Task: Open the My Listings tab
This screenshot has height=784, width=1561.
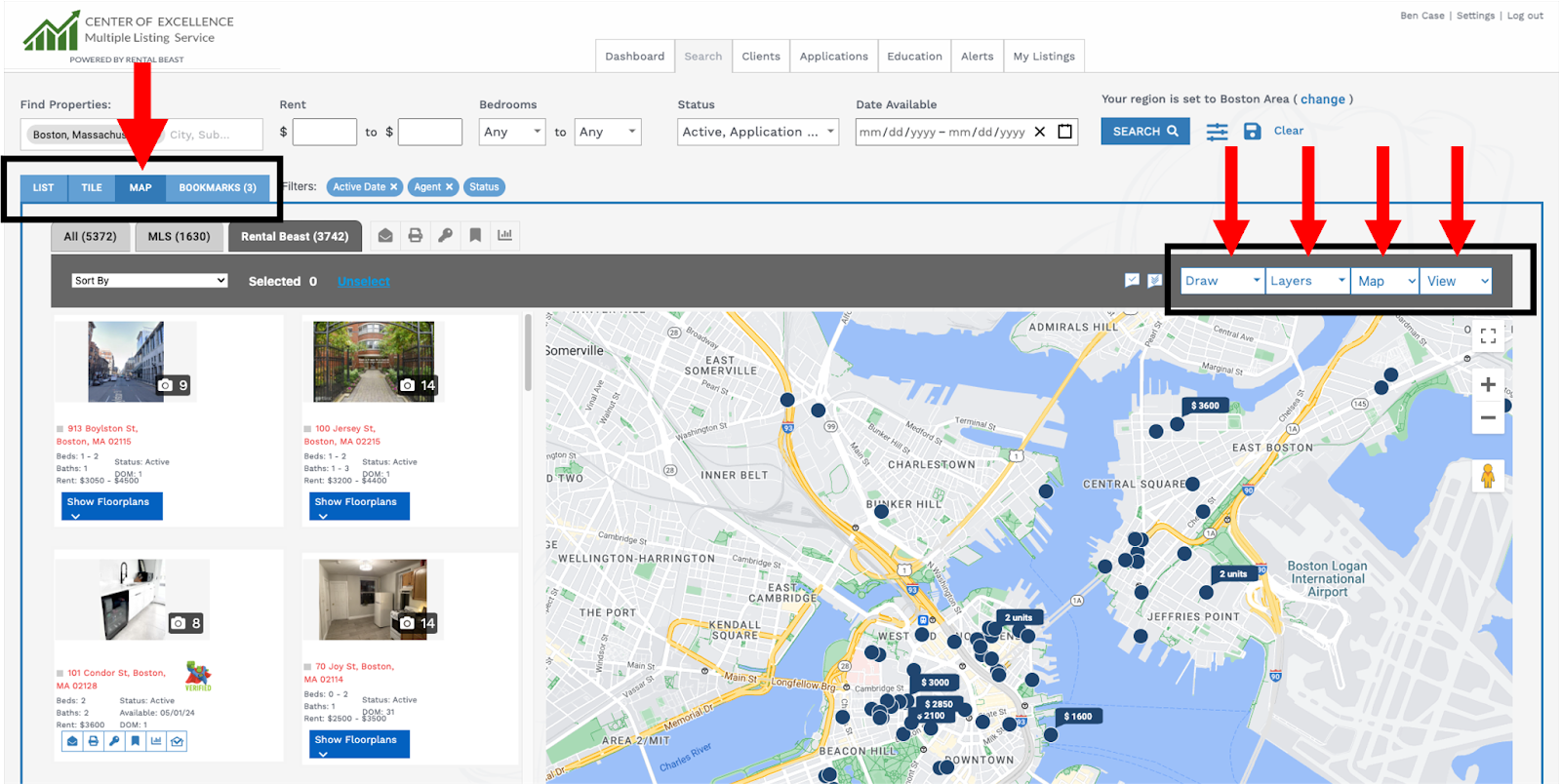Action: (x=1044, y=57)
